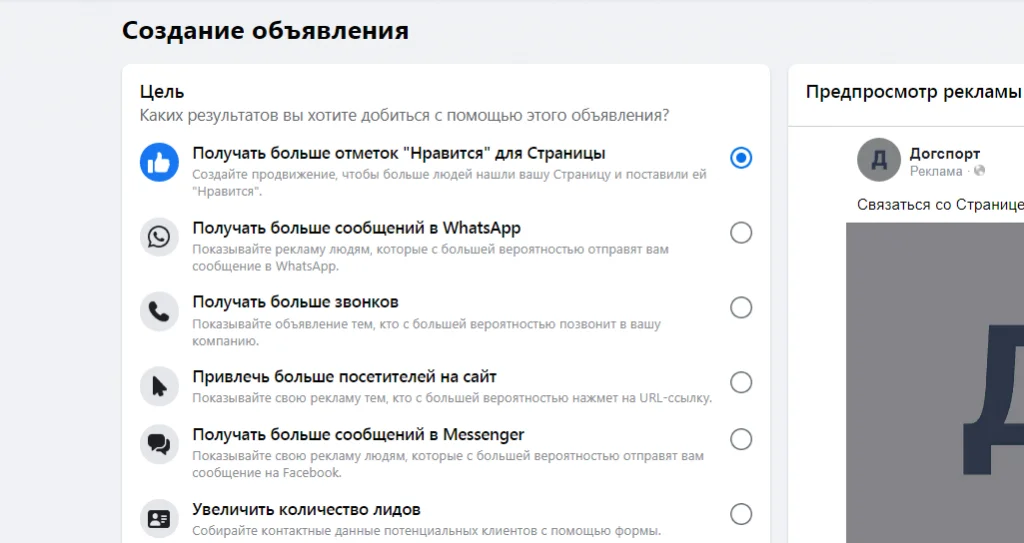Click "Привлечь больше посетителей на сайт" option text
This screenshot has height=543, width=1024.
344,377
